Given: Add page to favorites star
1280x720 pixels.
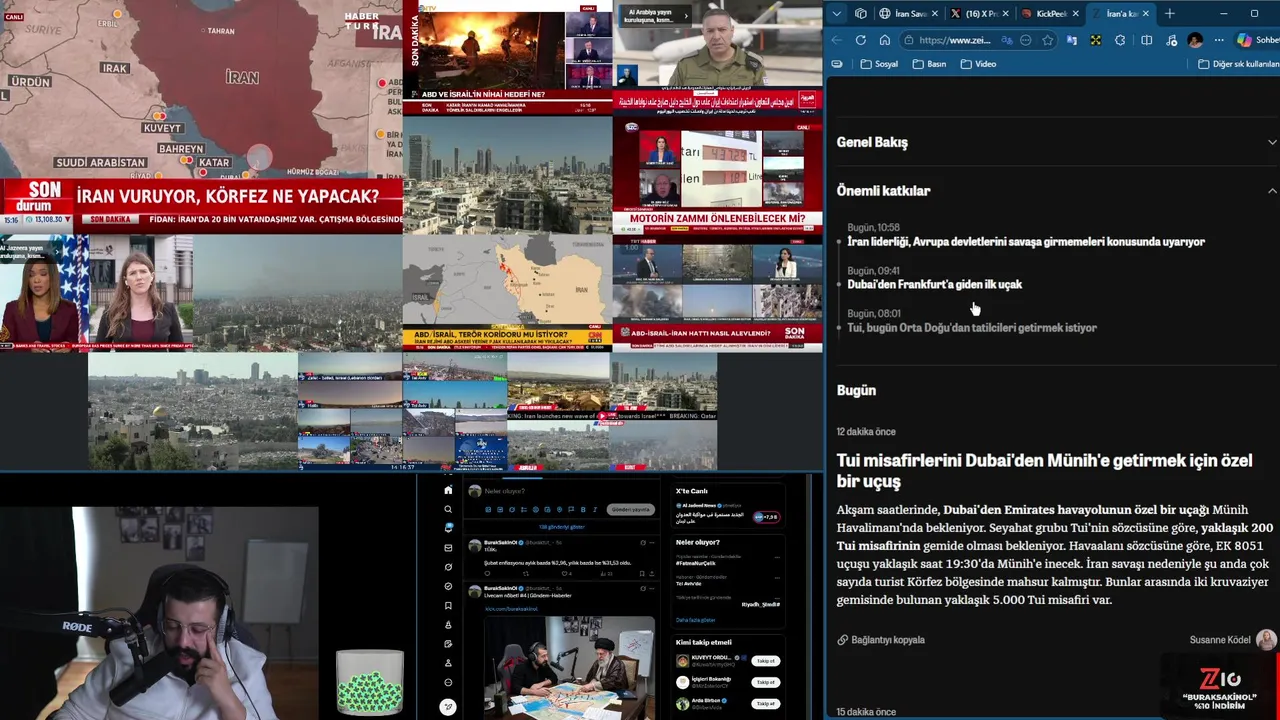Looking at the screenshot, I should click(x=1047, y=40).
